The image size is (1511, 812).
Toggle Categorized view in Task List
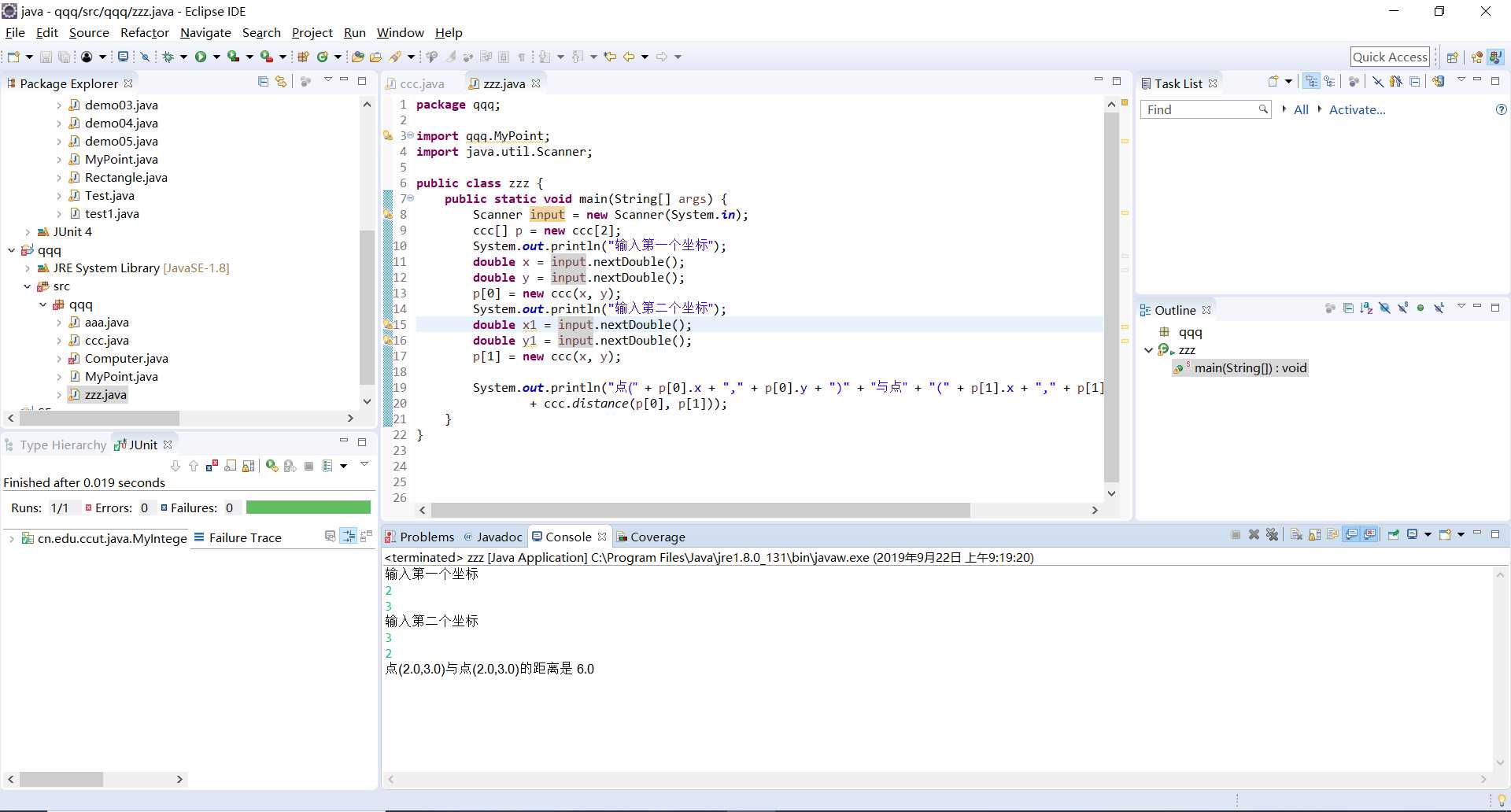click(x=1311, y=82)
